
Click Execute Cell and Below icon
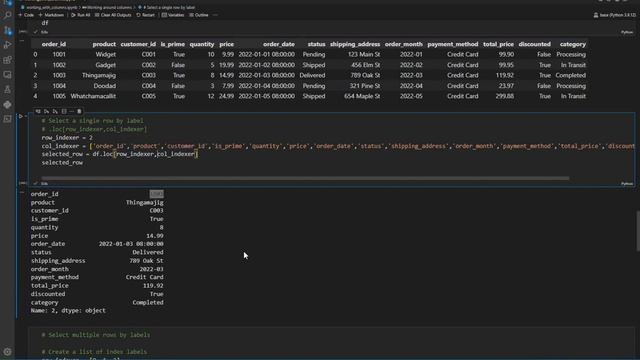pos(55,111)
